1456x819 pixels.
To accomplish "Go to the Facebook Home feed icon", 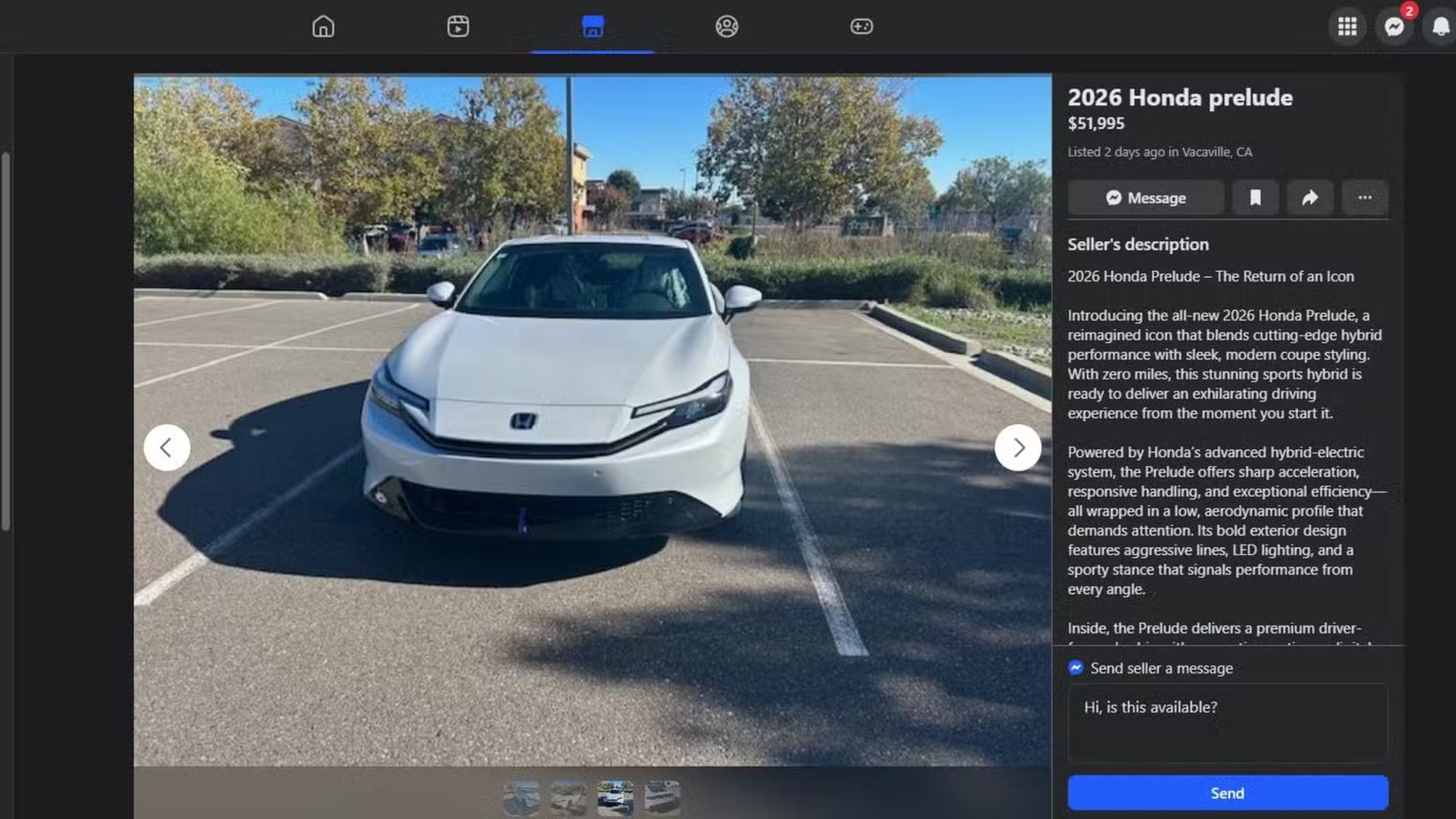I will click(323, 26).
